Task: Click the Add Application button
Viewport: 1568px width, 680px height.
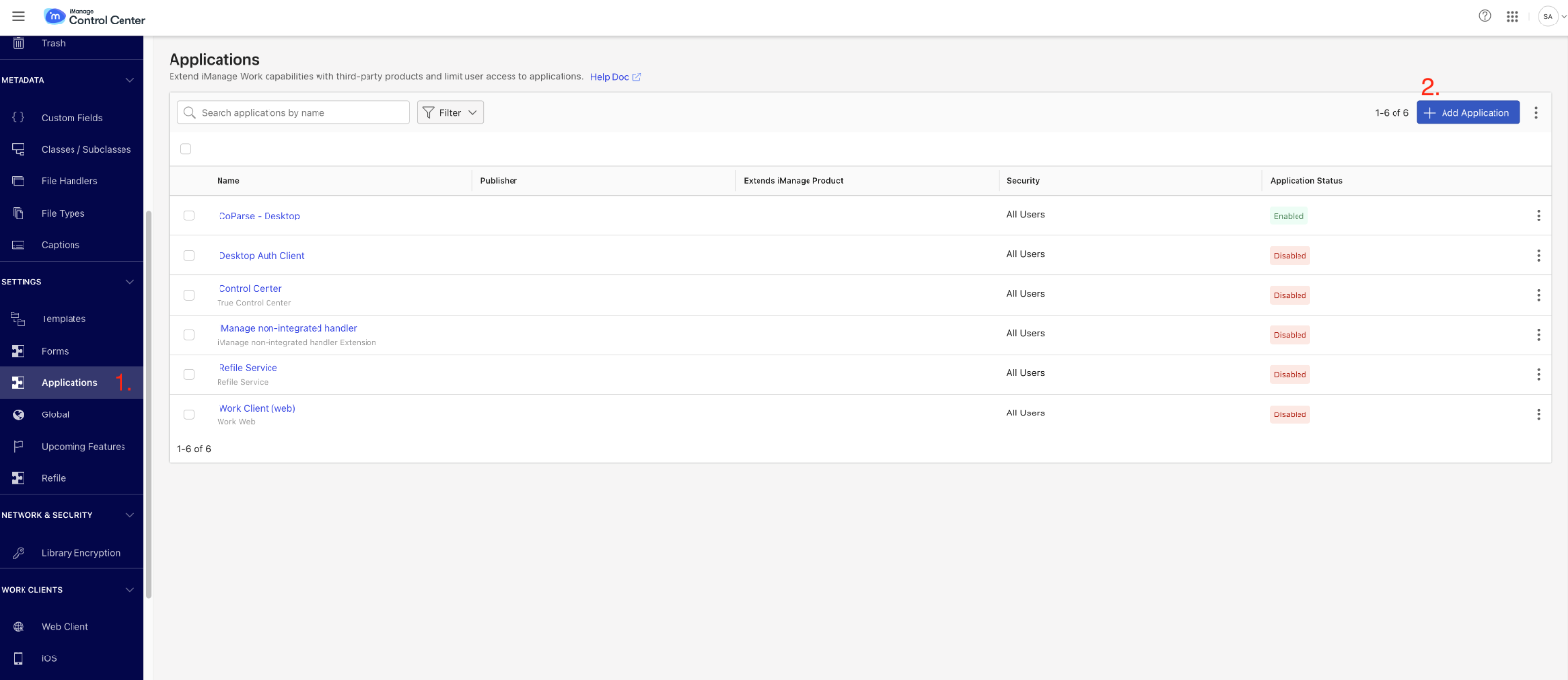Action: pos(1468,113)
